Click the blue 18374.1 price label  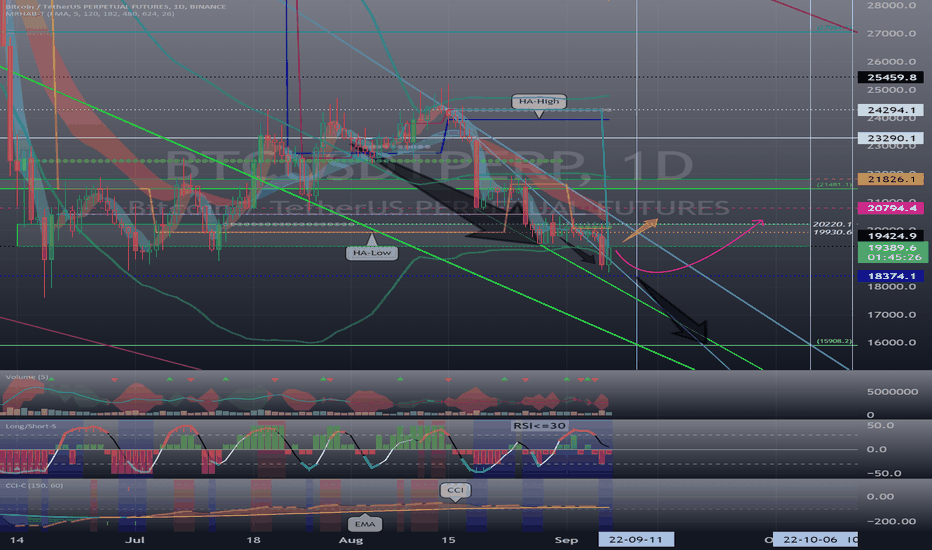coord(890,276)
